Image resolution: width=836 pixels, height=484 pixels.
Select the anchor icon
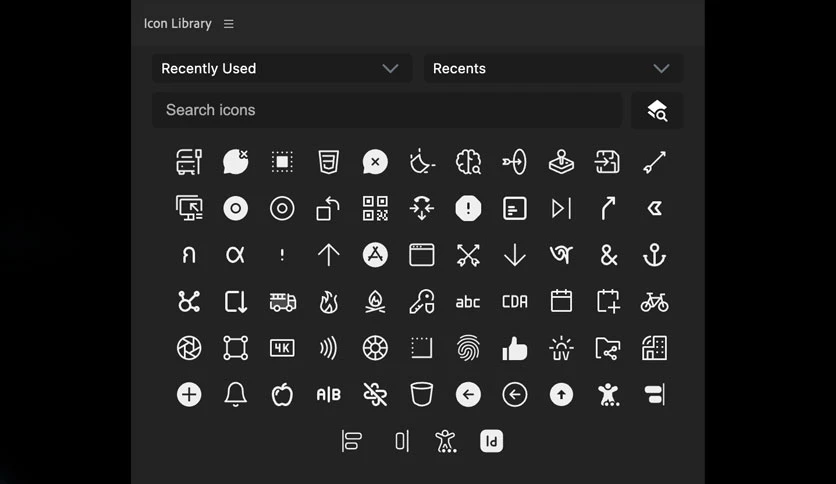point(655,255)
